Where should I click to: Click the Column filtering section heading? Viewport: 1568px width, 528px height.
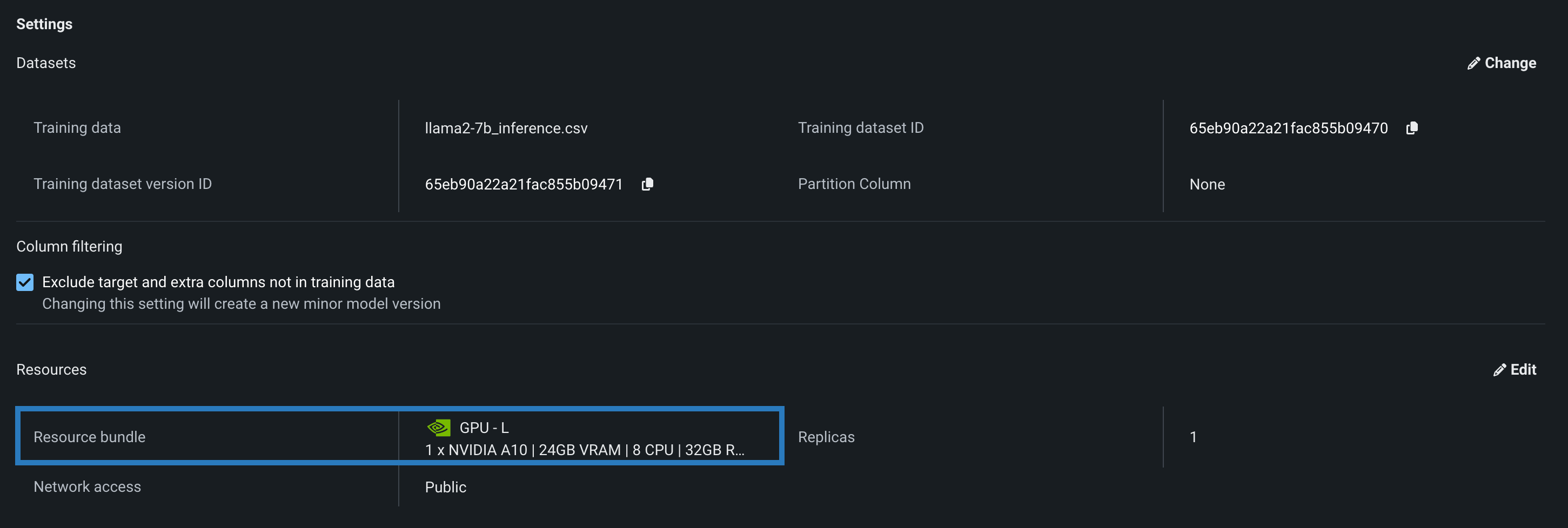[69, 246]
